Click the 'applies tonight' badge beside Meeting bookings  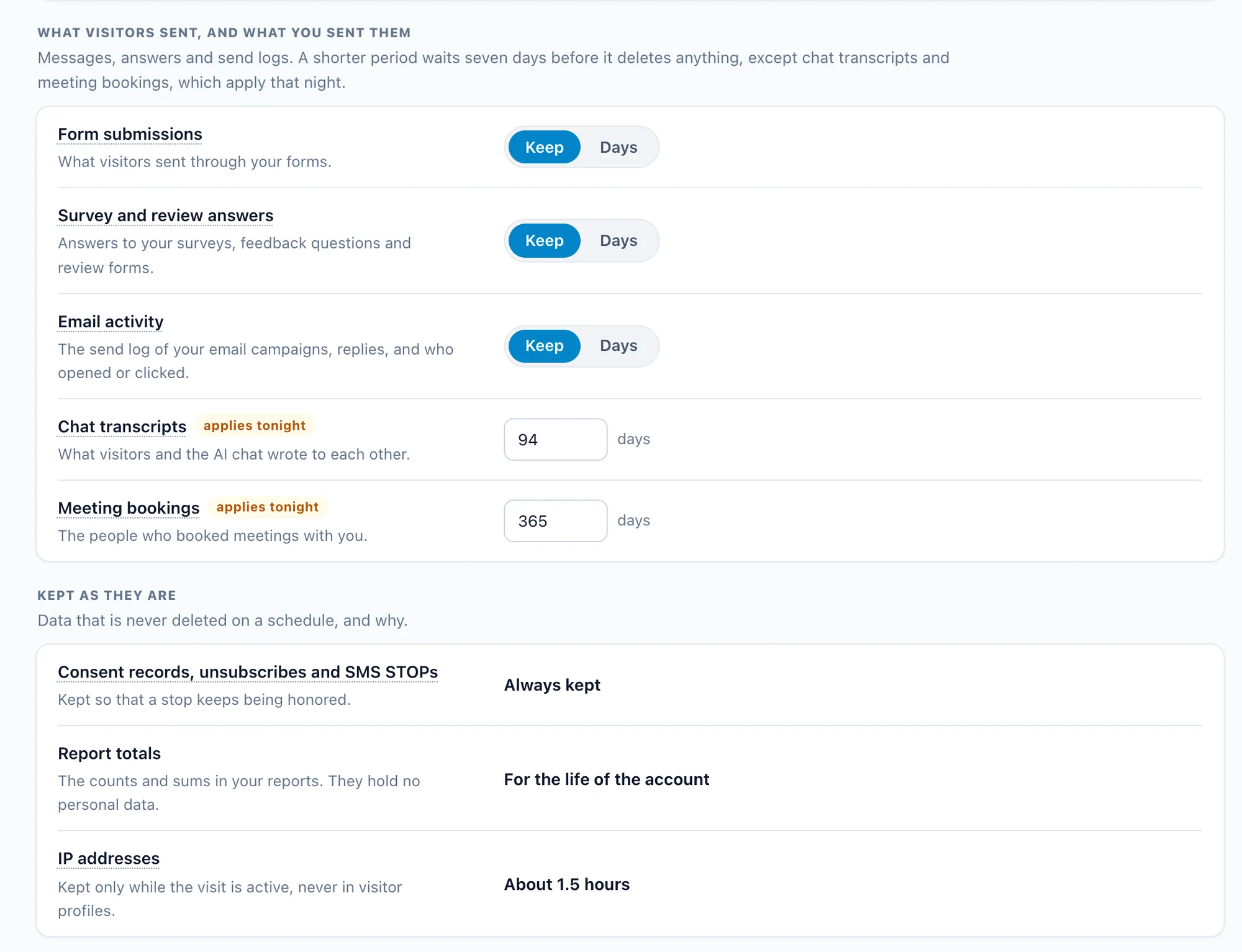coord(268,507)
